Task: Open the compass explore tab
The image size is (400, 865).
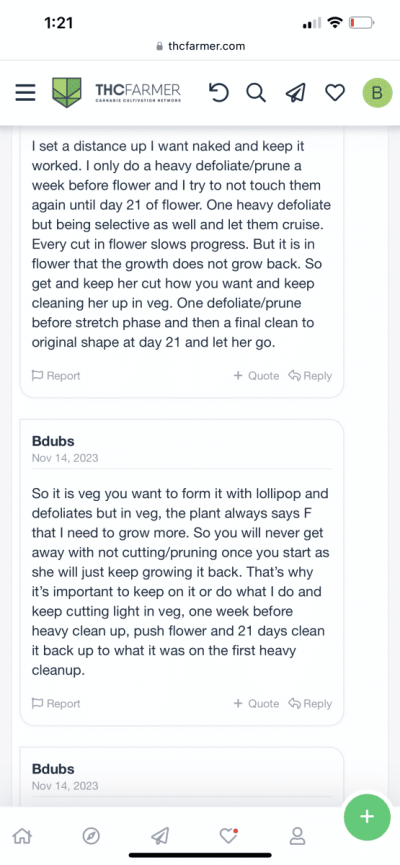Action: click(x=91, y=836)
